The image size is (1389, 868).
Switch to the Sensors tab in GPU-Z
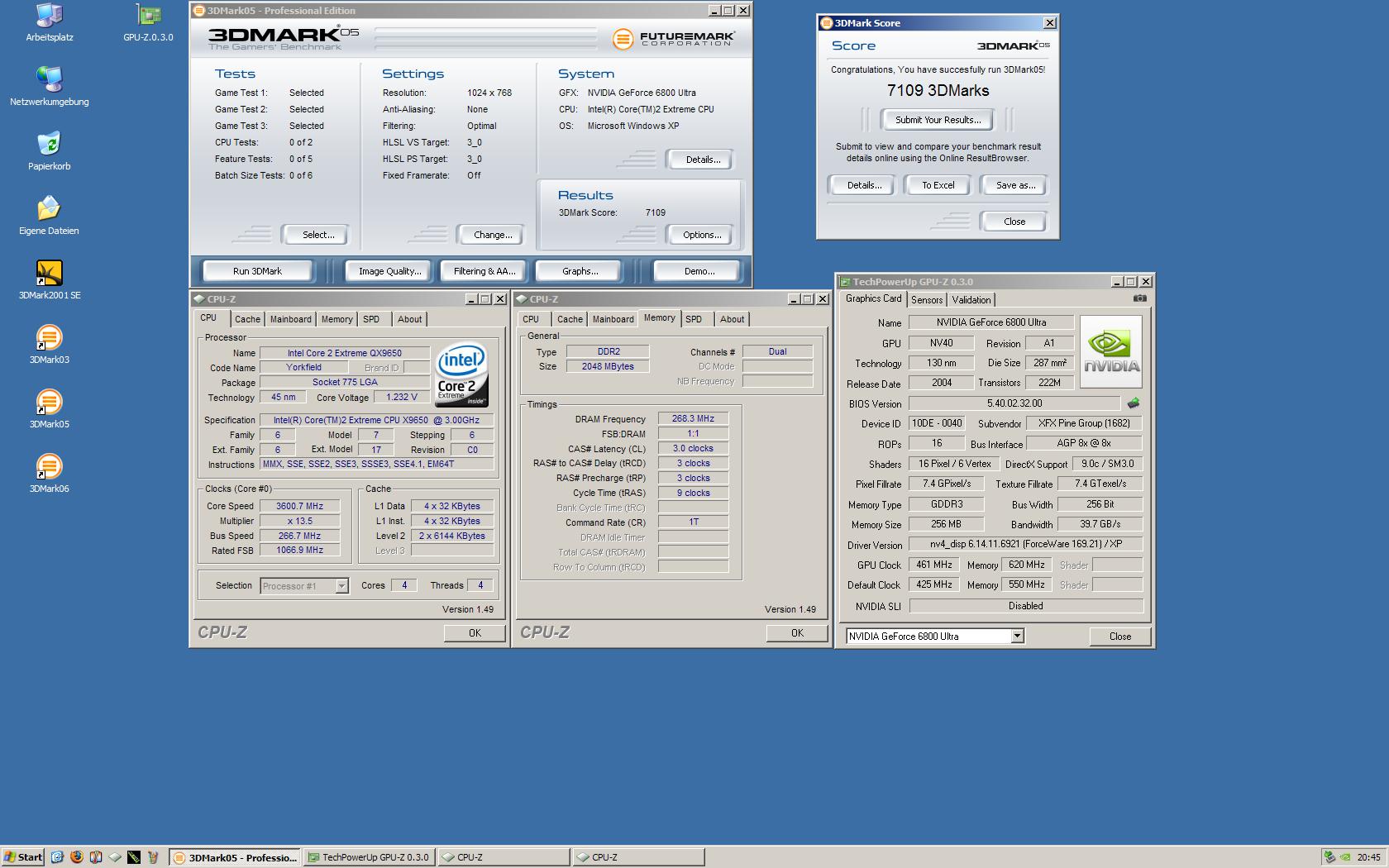tap(927, 300)
